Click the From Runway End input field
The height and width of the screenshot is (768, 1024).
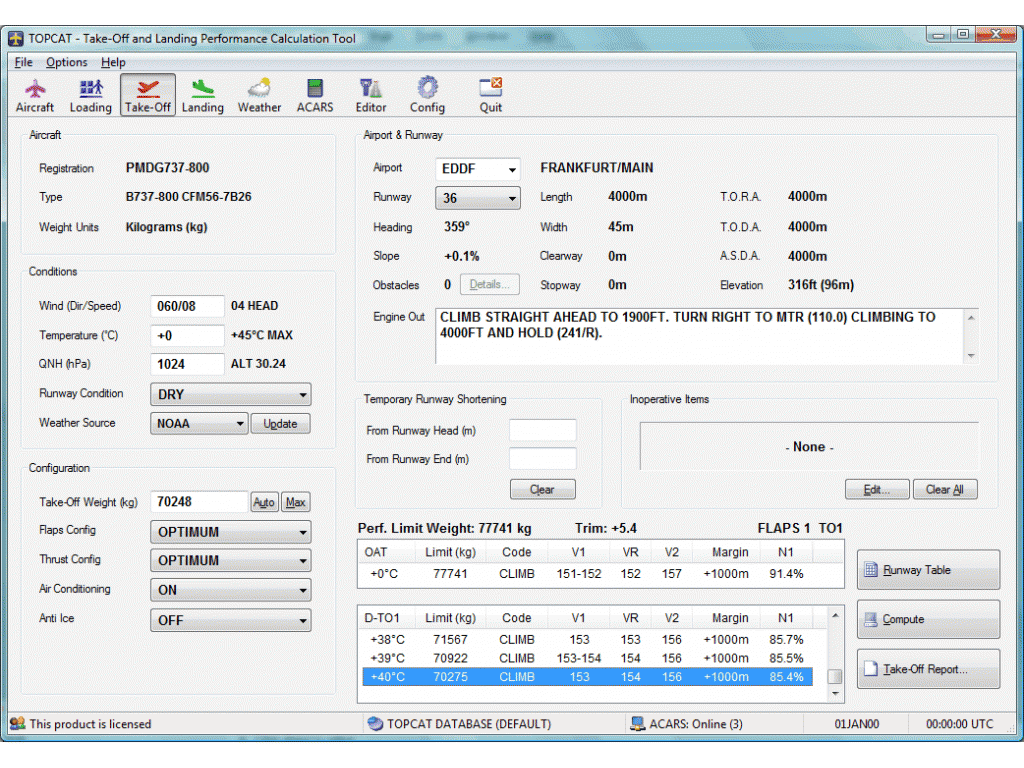coord(543,459)
